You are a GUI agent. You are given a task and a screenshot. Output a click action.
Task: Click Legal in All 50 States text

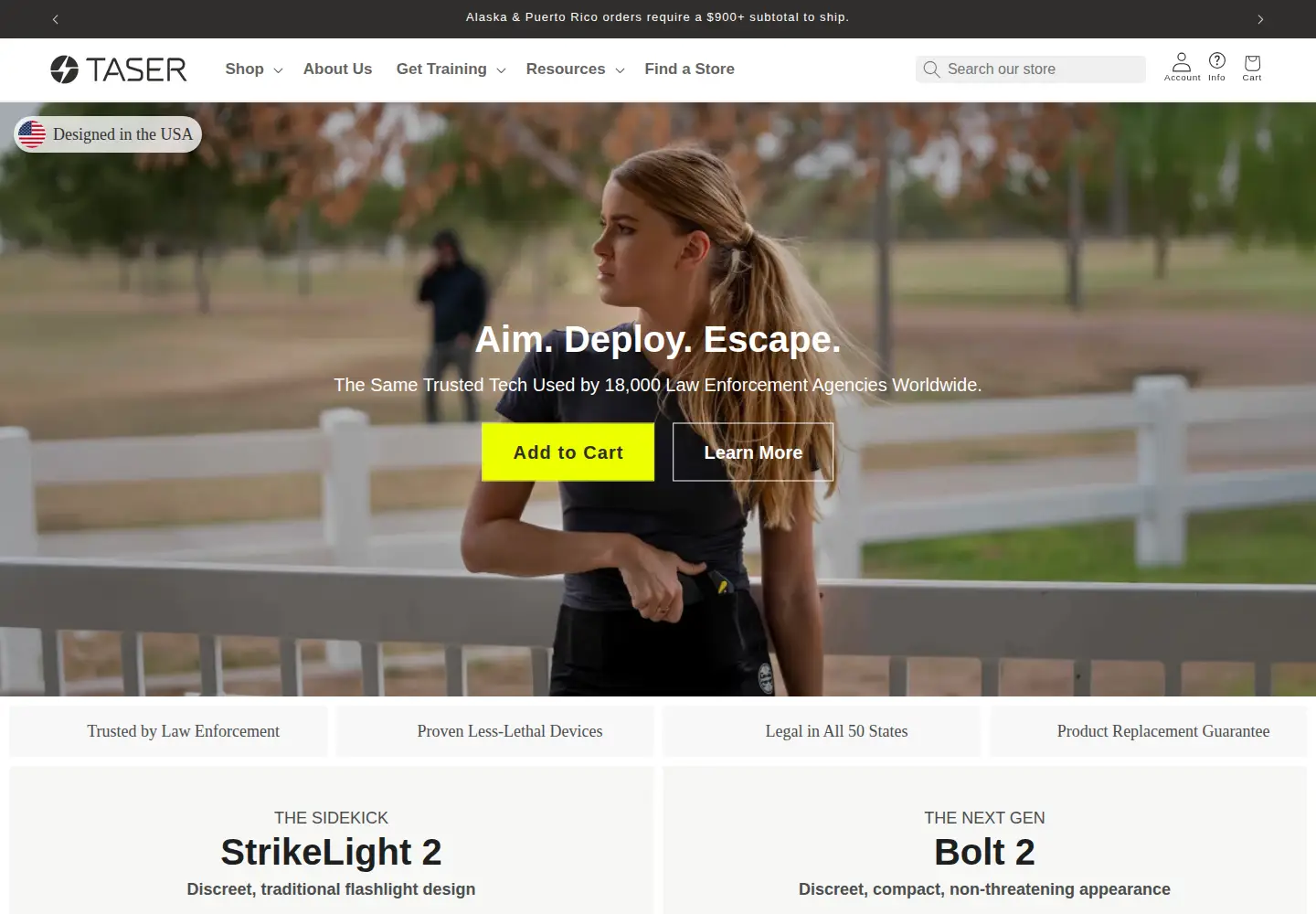[x=836, y=731]
